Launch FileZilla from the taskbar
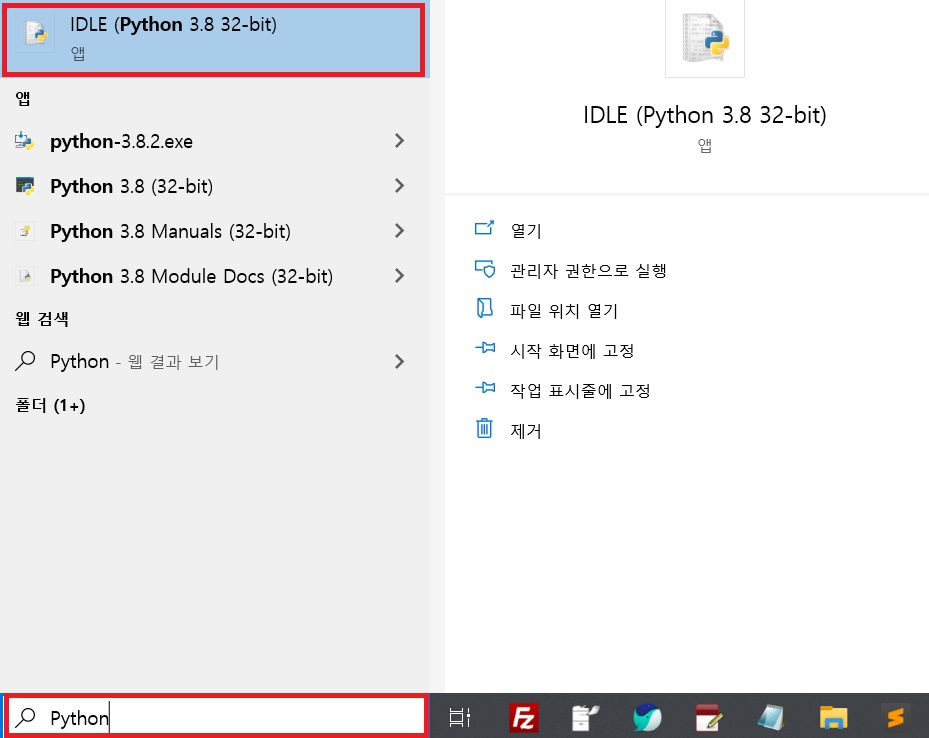Viewport: 929px width, 738px height. coord(524,718)
